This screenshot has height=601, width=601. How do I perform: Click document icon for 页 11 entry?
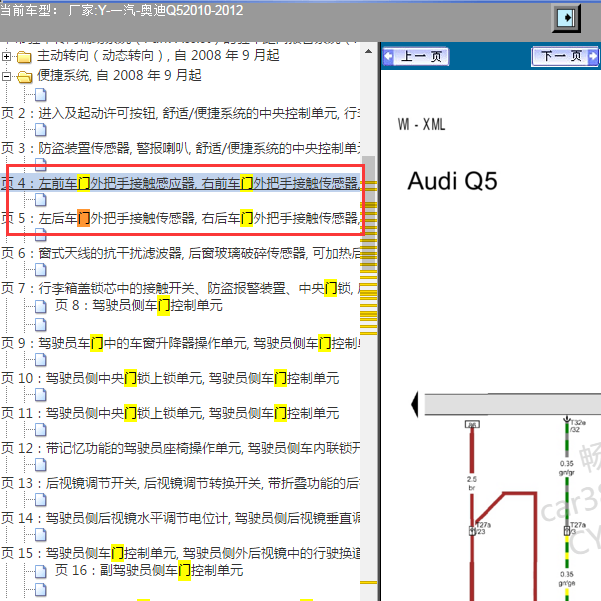(41, 394)
